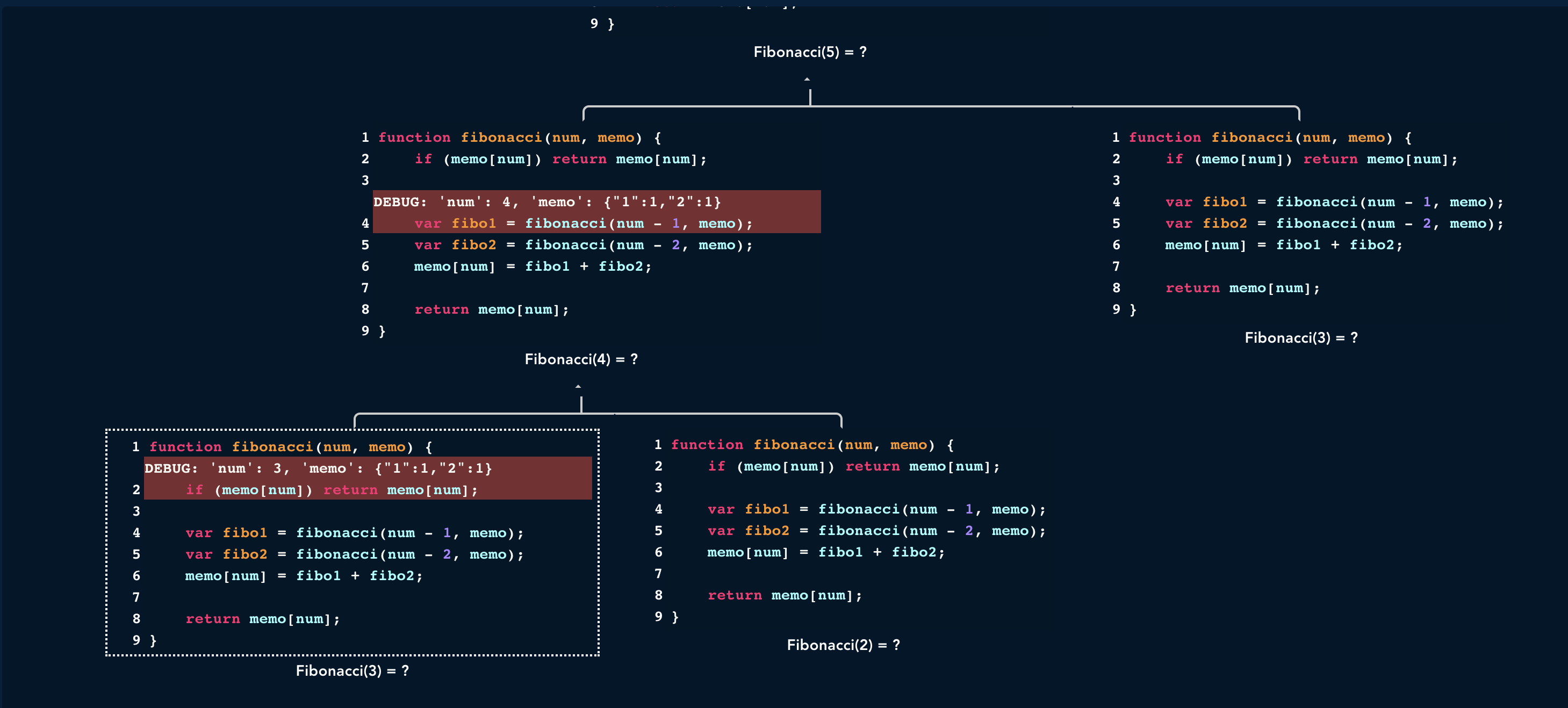Viewport: 1568px width, 708px height.
Task: Click 'var fibo1' line in dotted Fibonacci(3) block
Action: point(354,533)
